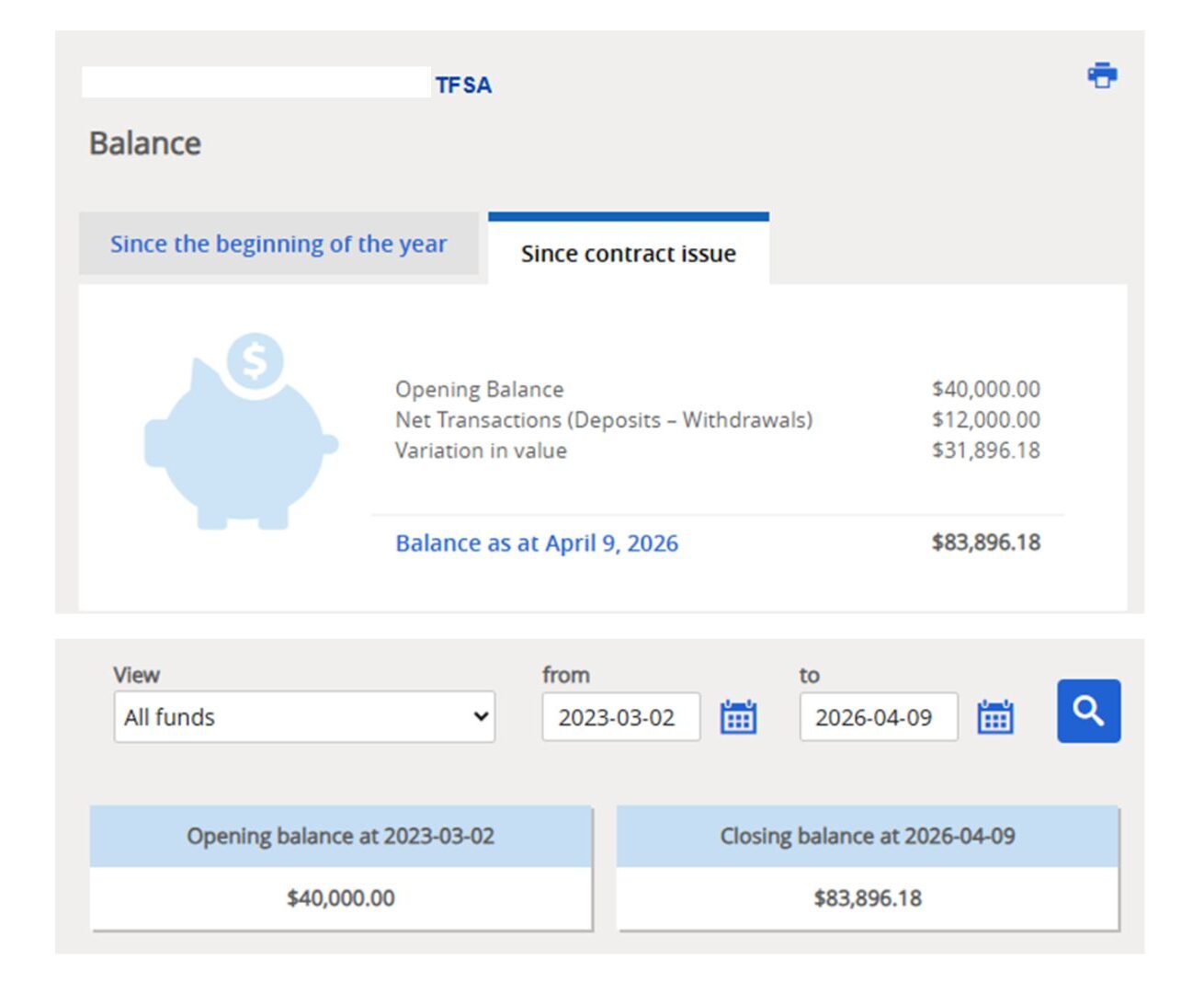Click the blue search magnifier button
The image size is (1204, 993).
coord(1088,713)
